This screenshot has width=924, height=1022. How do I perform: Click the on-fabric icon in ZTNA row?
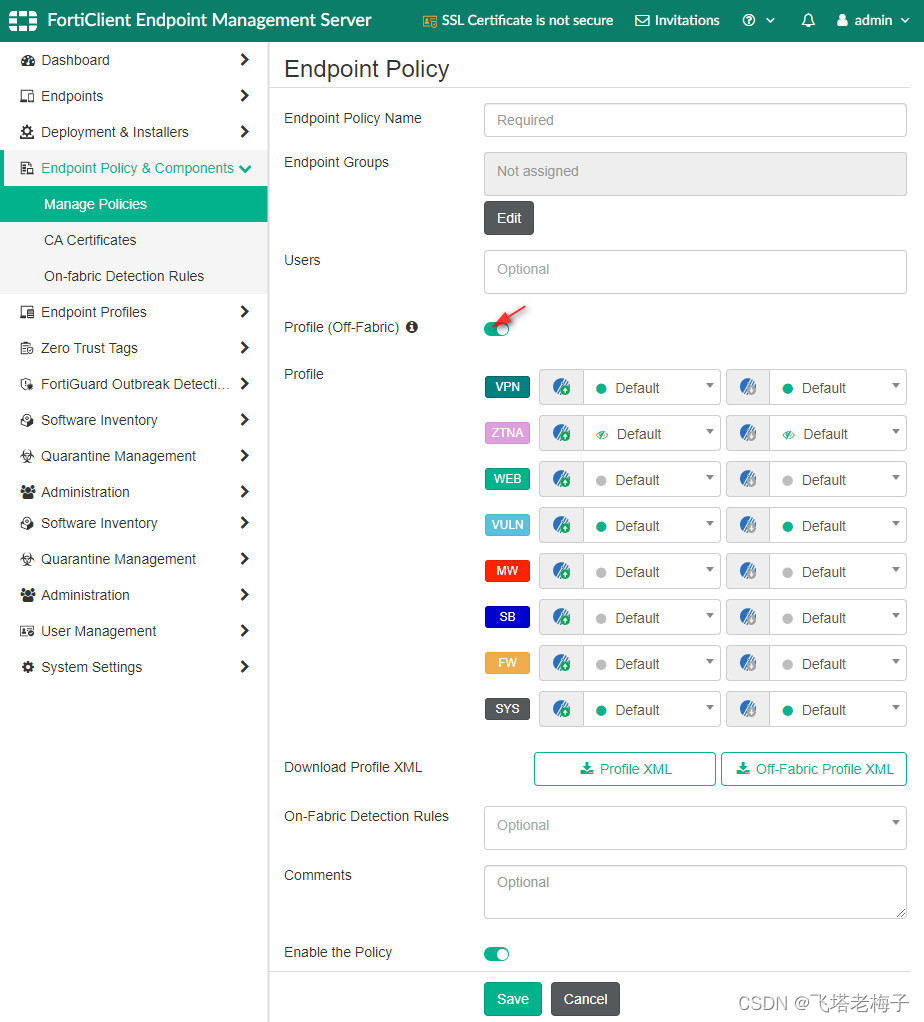(x=562, y=433)
